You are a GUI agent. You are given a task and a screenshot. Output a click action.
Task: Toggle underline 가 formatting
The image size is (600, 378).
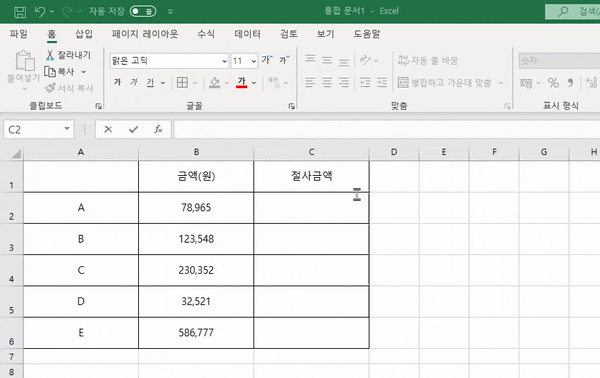150,82
